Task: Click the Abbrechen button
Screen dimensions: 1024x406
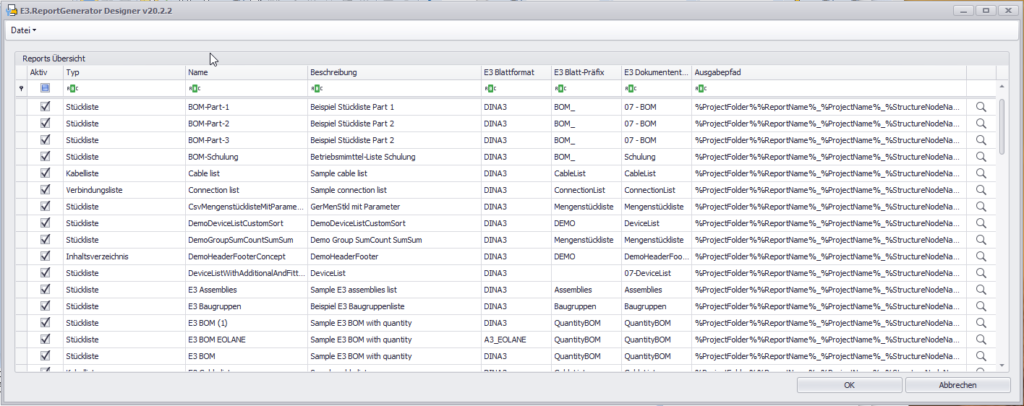Action: (957, 385)
